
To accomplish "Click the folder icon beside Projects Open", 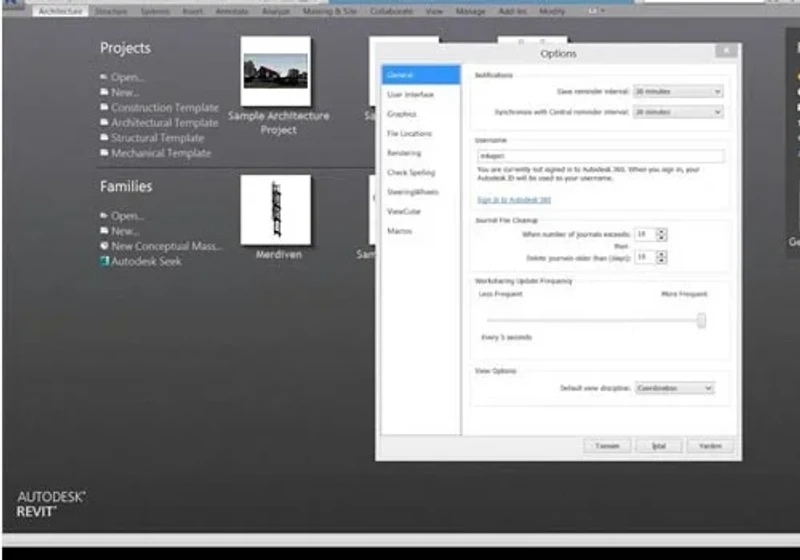I will (104, 77).
